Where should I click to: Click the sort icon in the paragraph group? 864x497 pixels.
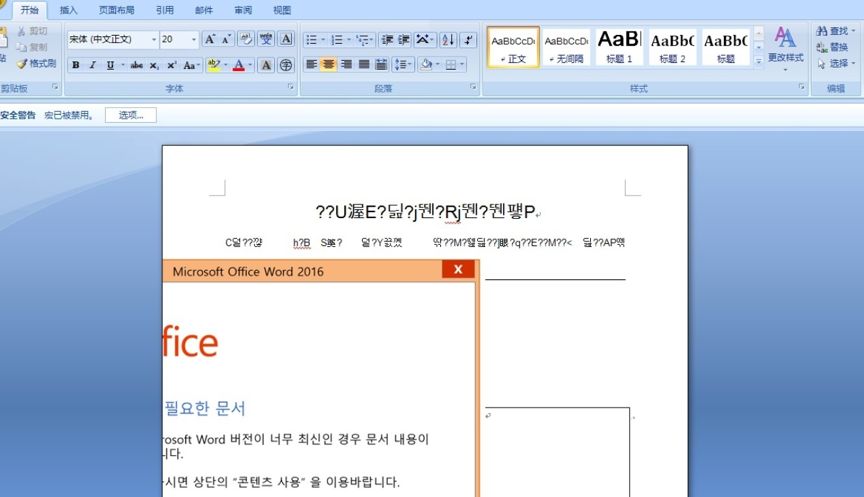447,40
